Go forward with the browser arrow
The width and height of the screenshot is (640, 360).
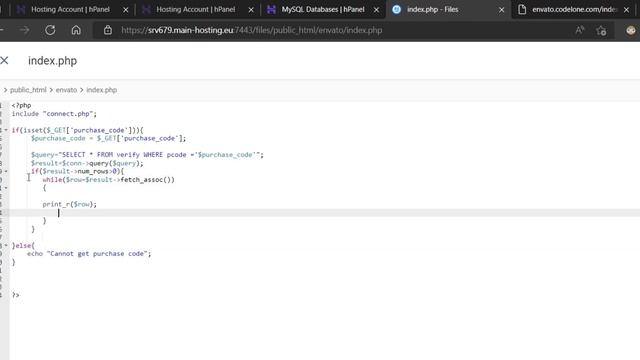click(x=24, y=30)
